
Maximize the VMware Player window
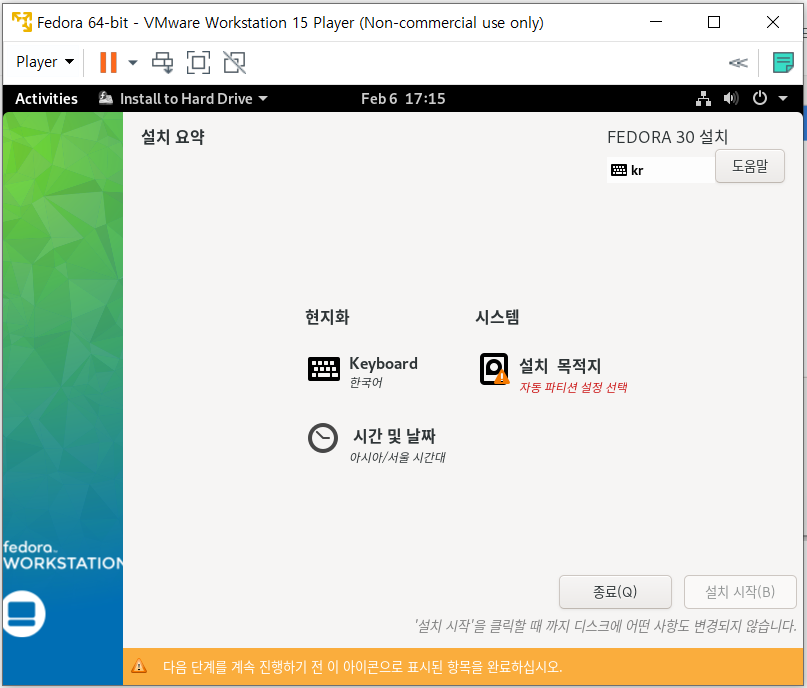(x=714, y=22)
